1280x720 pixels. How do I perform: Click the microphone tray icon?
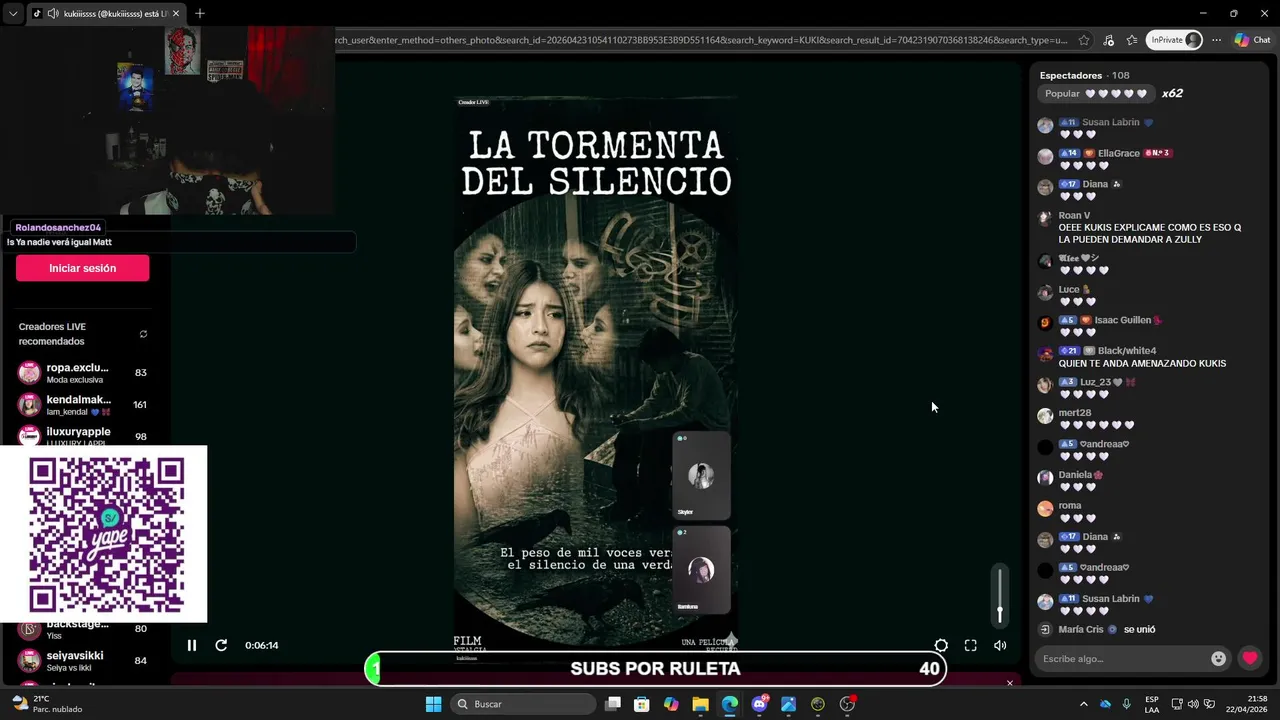1127,704
